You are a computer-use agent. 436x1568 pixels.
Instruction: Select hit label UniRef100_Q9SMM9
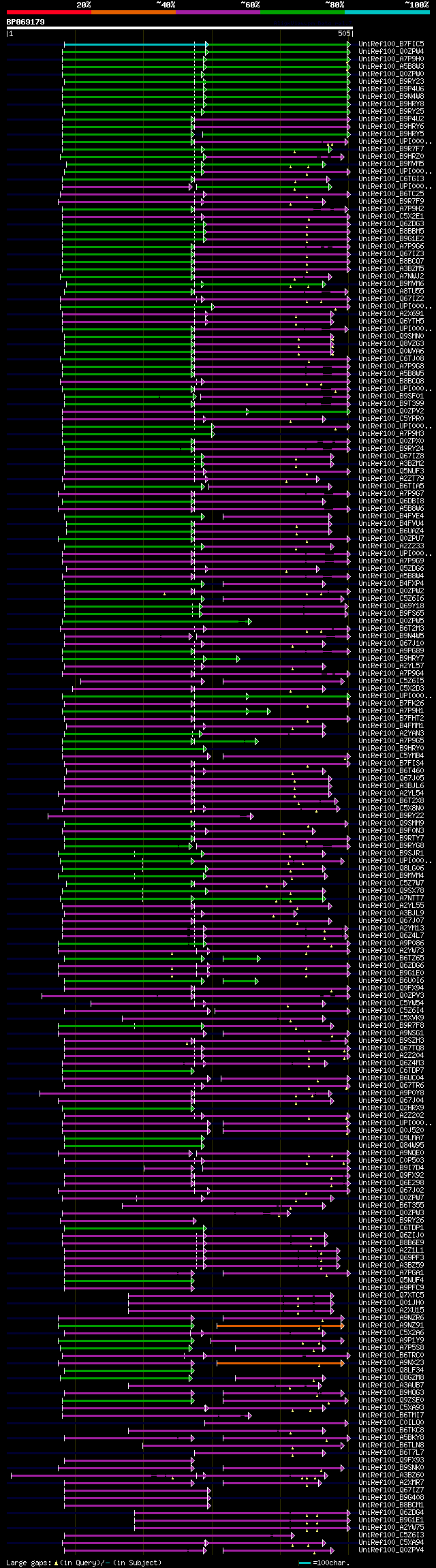(391, 823)
